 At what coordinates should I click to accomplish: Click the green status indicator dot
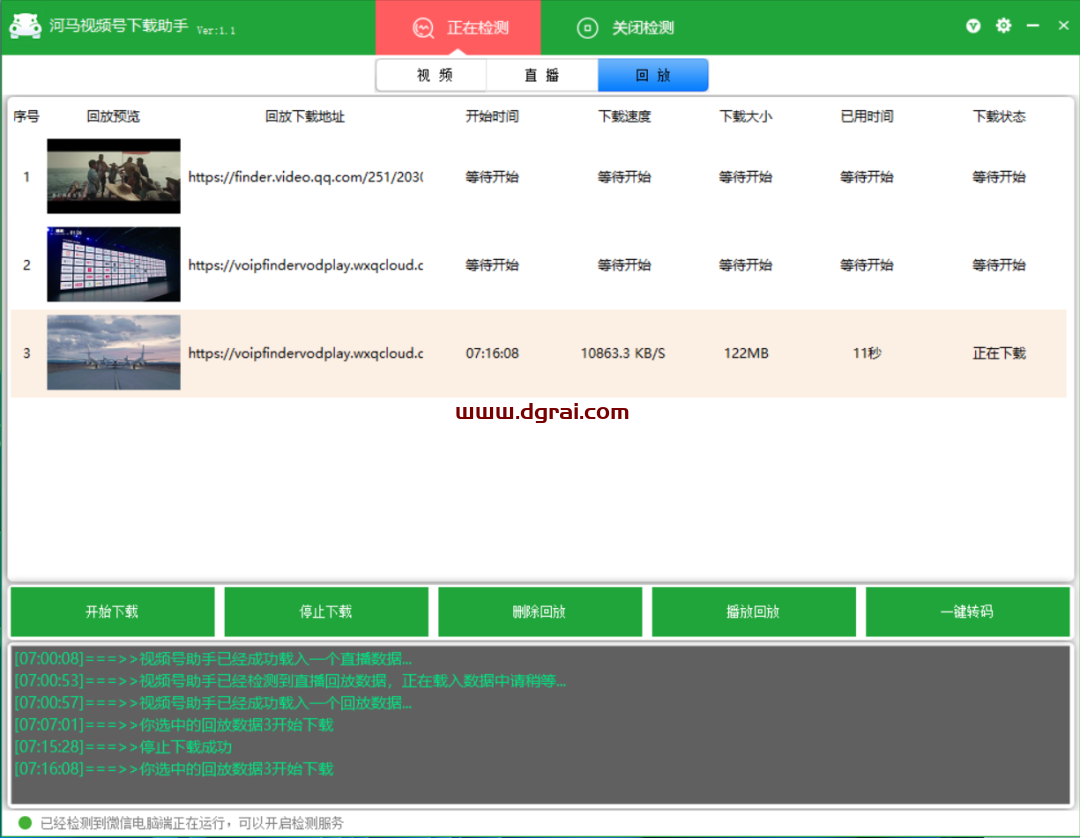[25, 823]
